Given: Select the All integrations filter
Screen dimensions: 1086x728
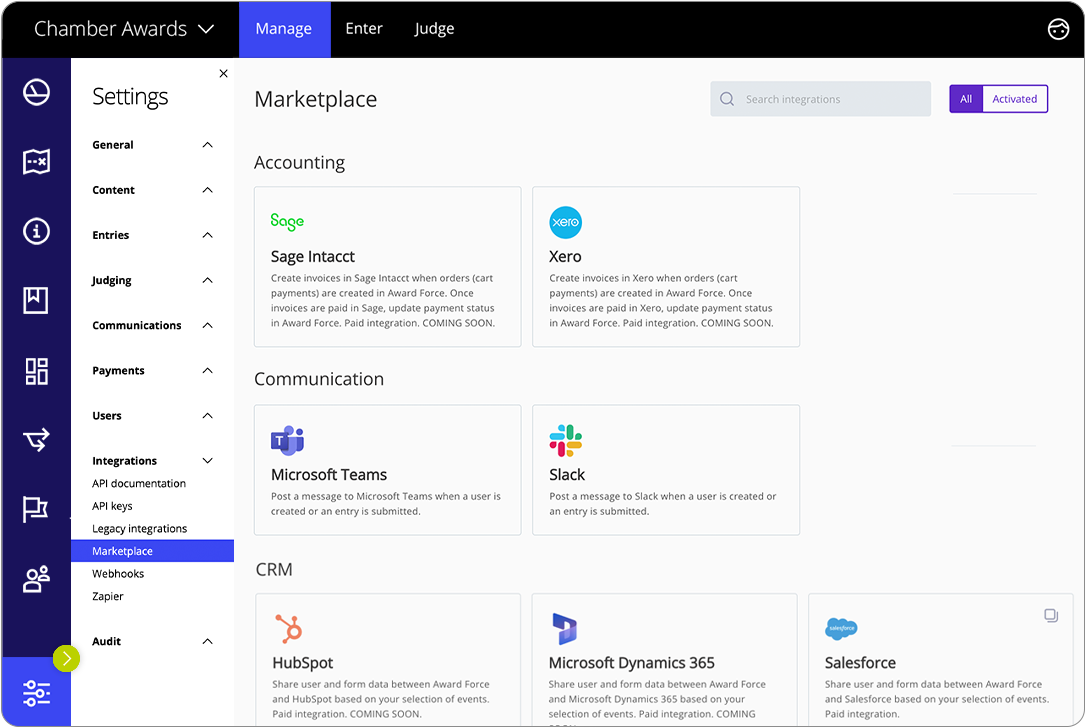Looking at the screenshot, I should [x=967, y=98].
